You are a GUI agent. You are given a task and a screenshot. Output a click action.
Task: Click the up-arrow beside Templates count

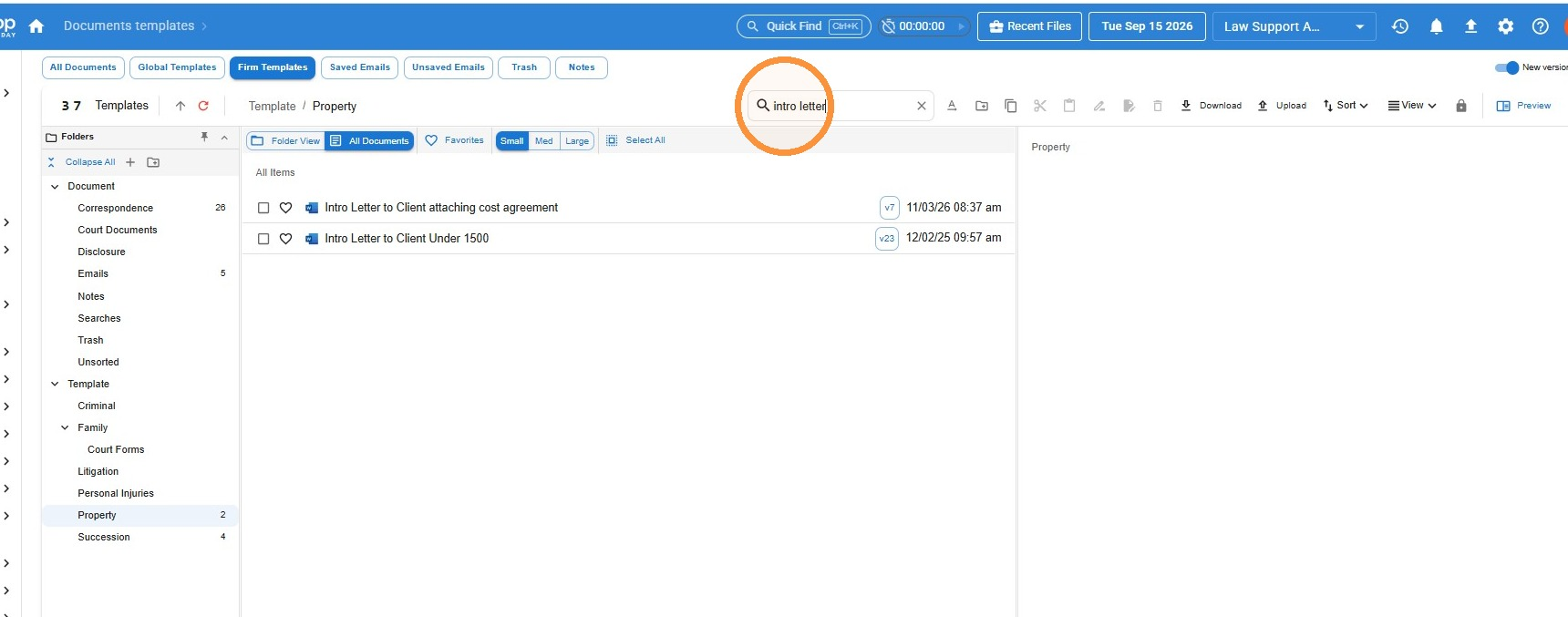tap(181, 106)
